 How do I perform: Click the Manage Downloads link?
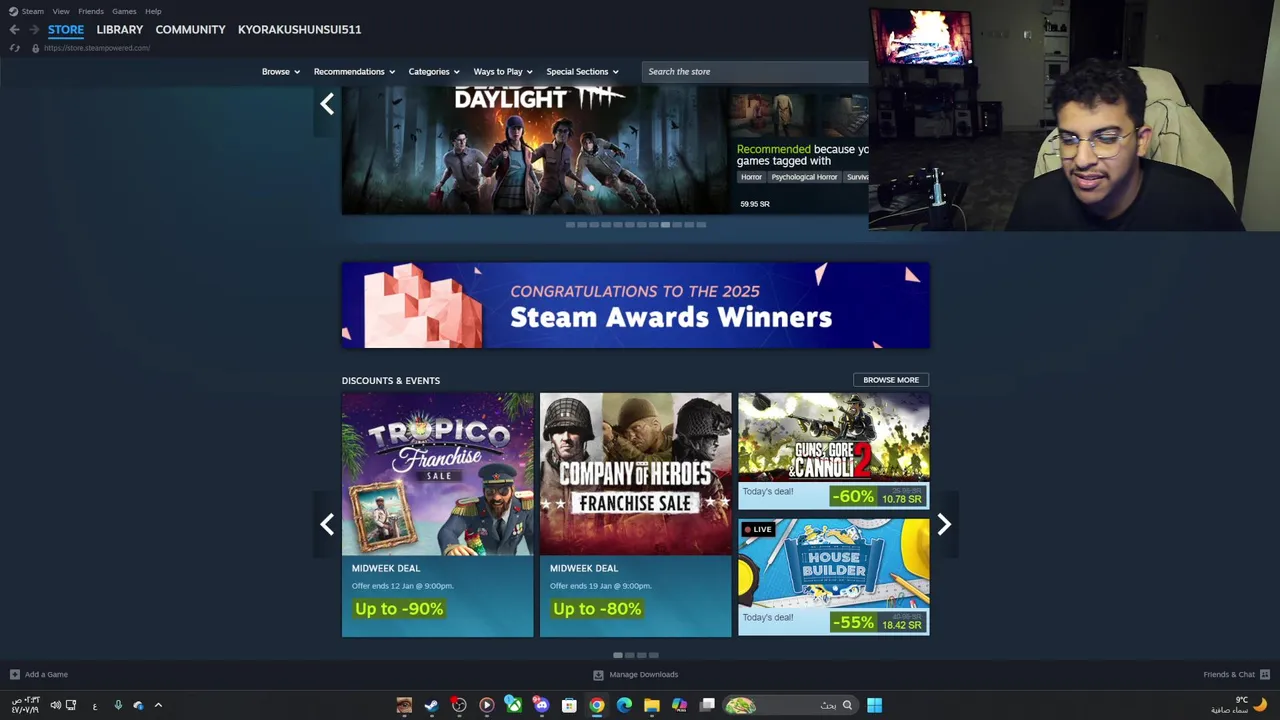(x=644, y=674)
